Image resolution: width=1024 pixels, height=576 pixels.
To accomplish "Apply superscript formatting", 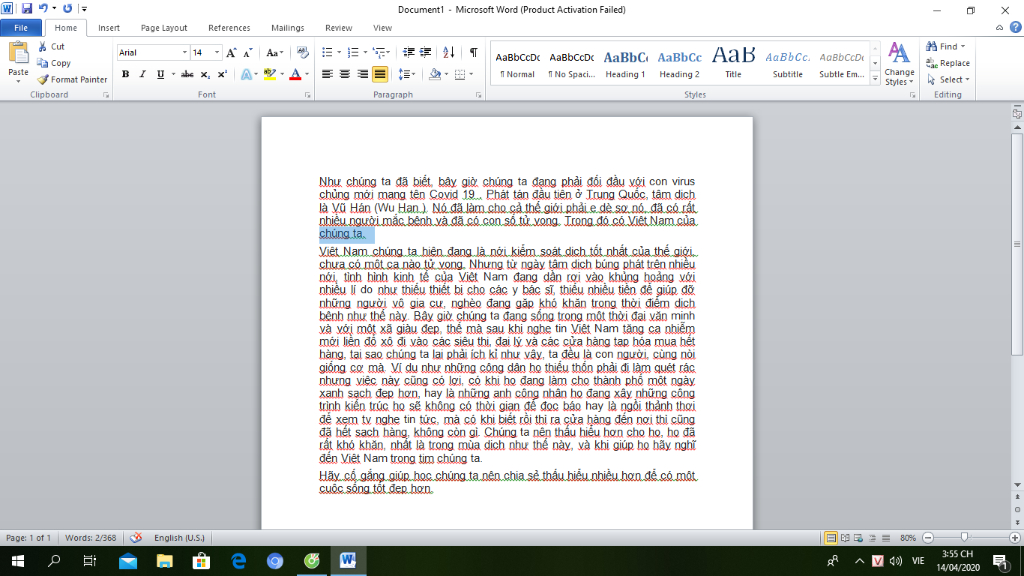I will tap(222, 74).
